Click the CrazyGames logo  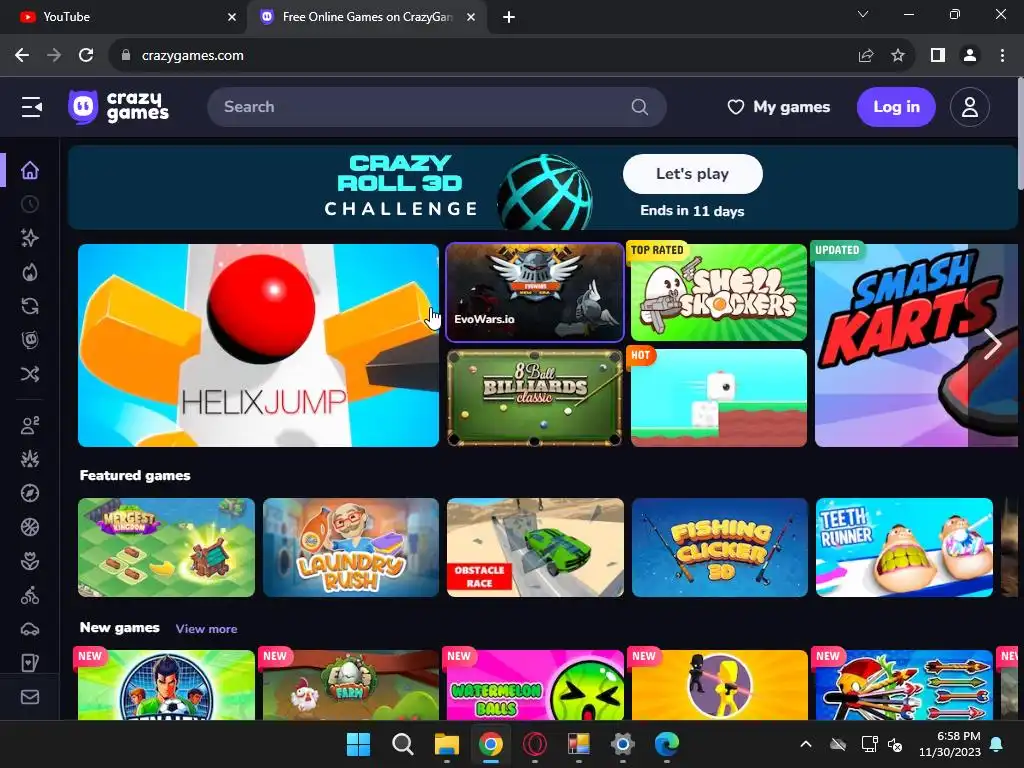[118, 106]
